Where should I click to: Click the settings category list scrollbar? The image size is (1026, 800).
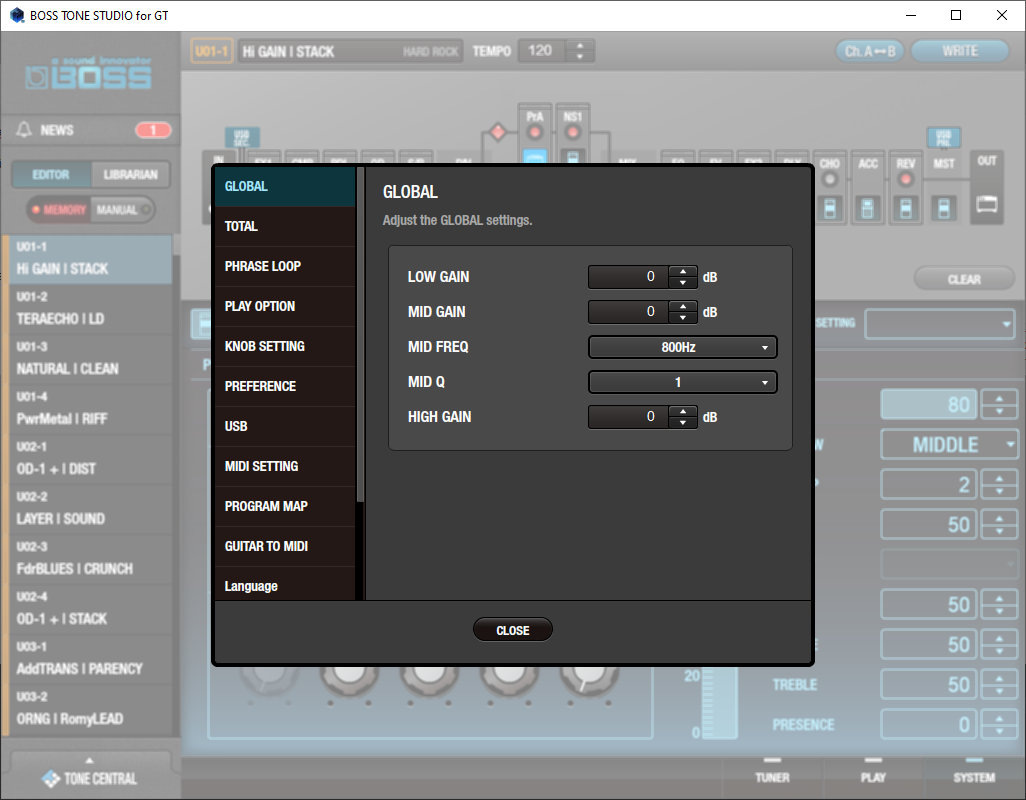coord(360,334)
